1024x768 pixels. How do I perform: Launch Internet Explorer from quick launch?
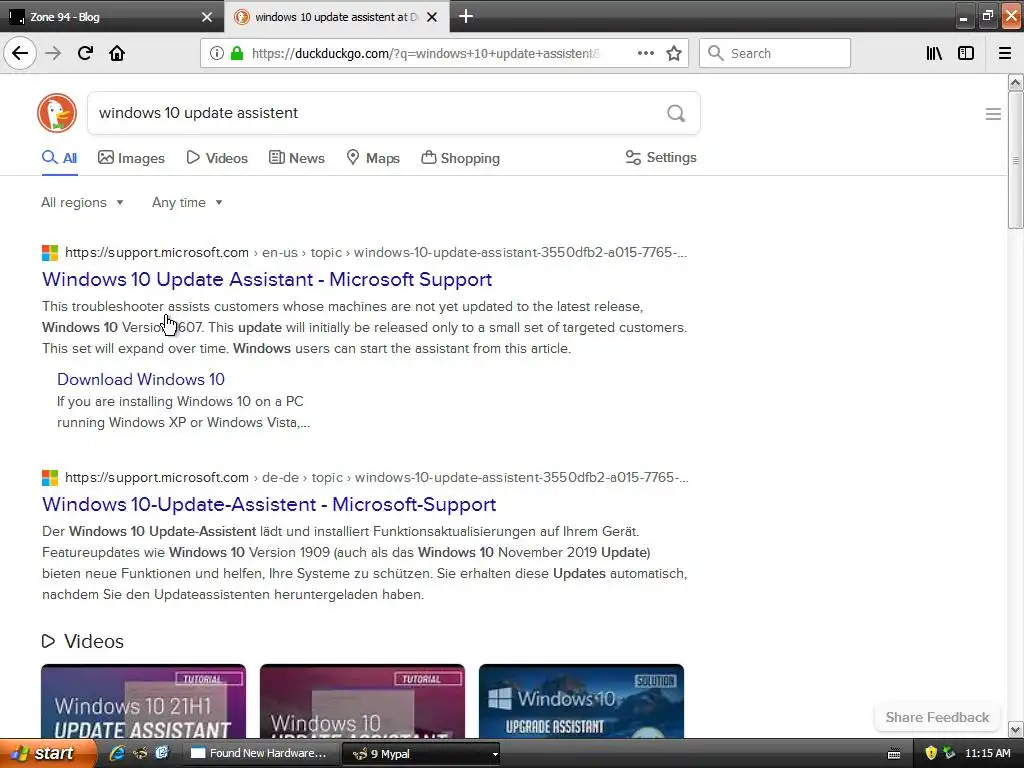point(117,754)
